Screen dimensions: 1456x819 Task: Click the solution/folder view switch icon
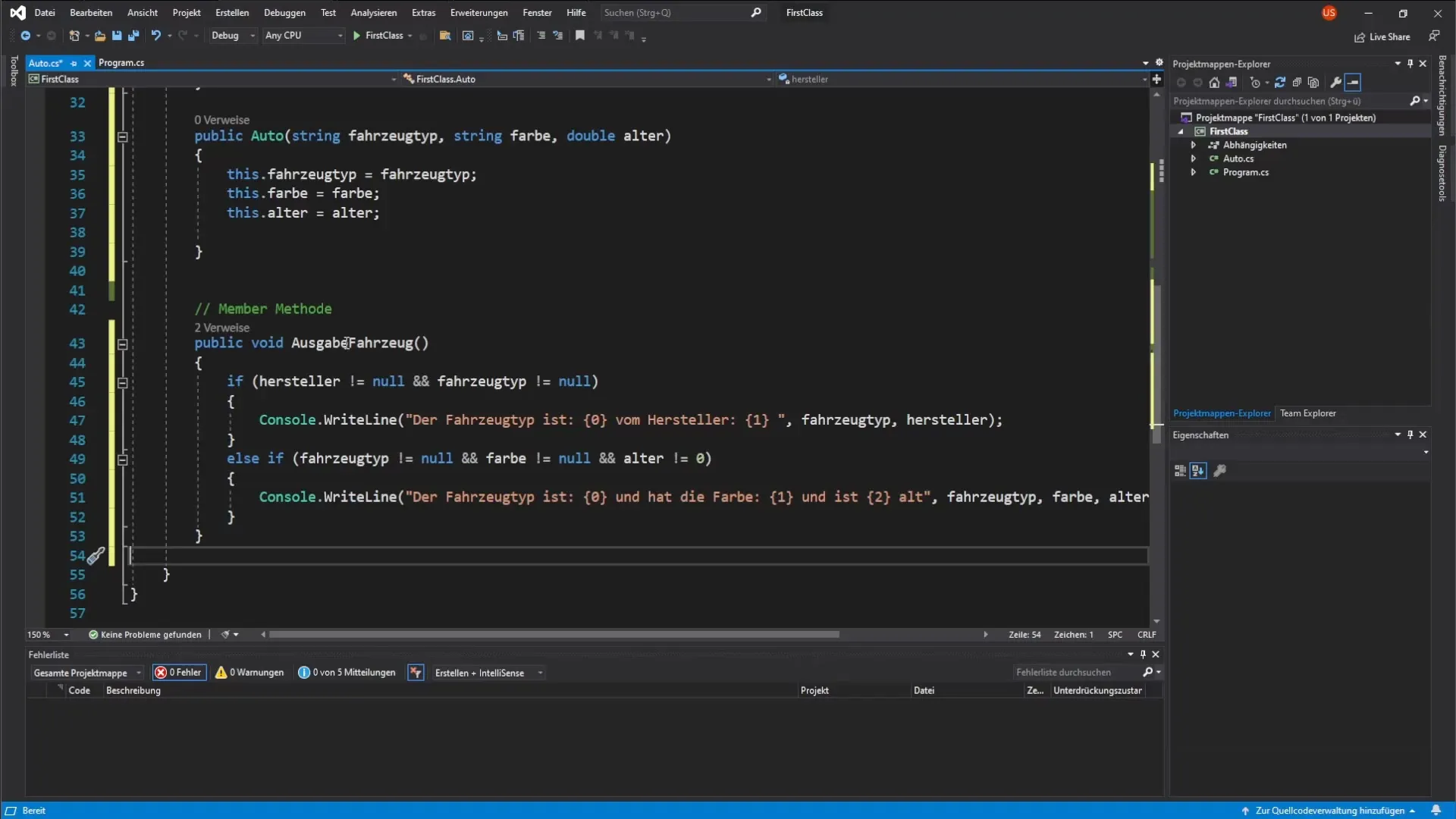pyautogui.click(x=1232, y=83)
